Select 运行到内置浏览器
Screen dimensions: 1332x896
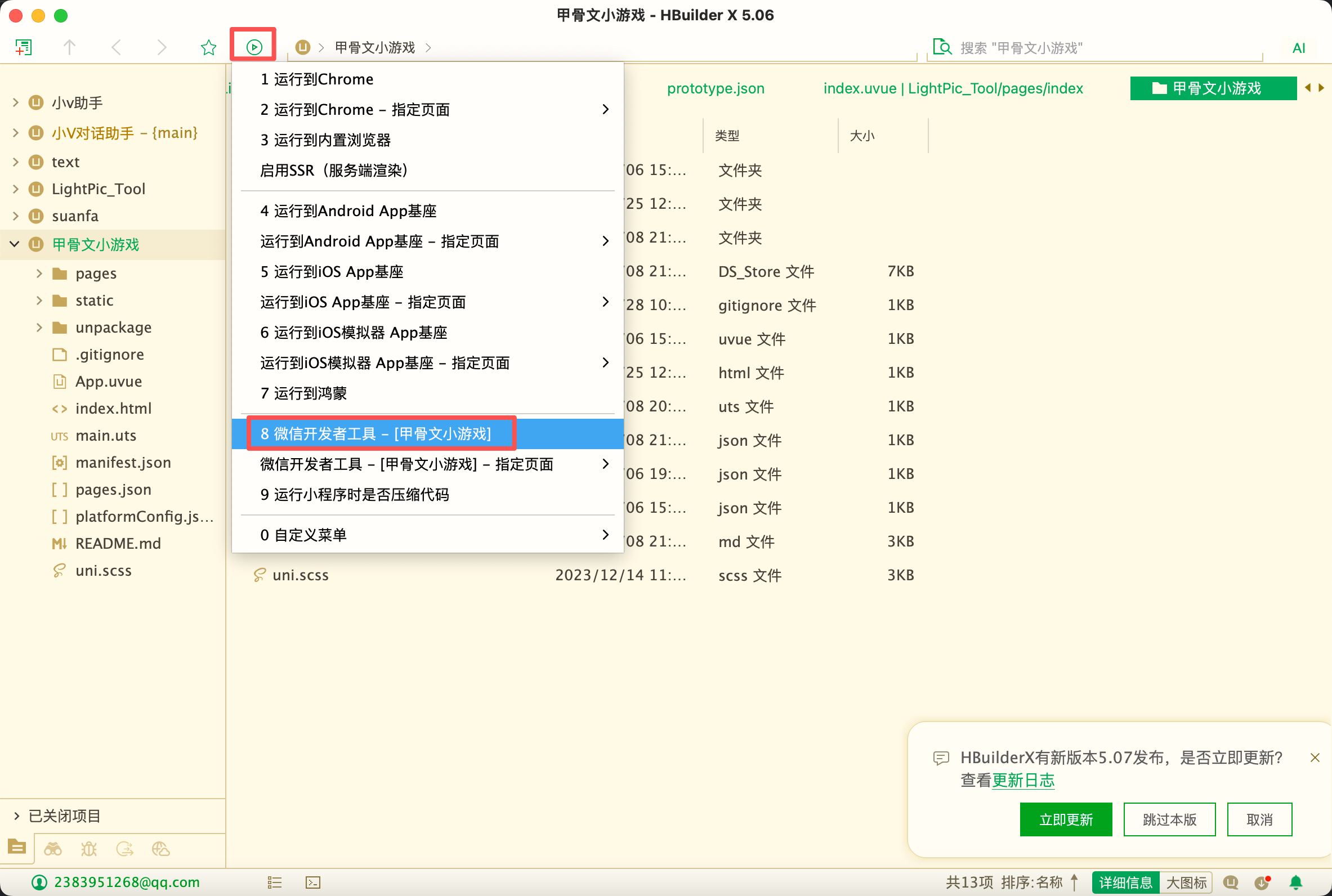(427, 140)
